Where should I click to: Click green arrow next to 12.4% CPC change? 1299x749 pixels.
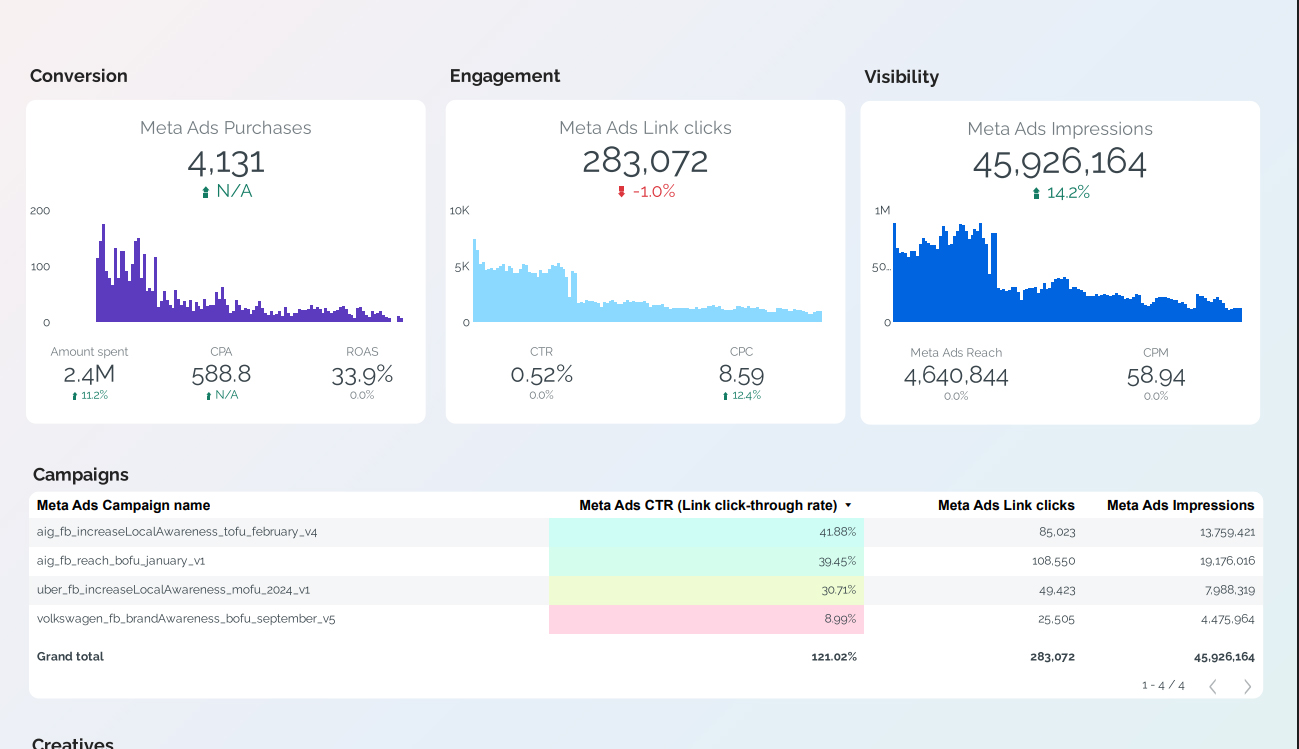(725, 396)
